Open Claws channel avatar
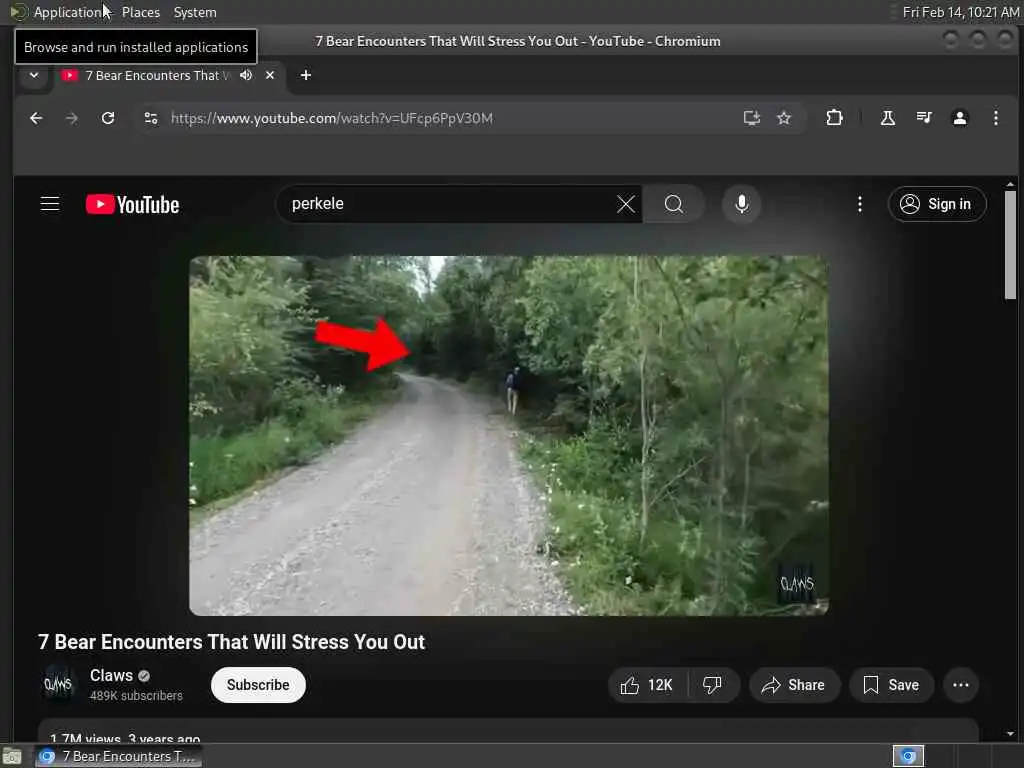1024x768 pixels. [59, 684]
